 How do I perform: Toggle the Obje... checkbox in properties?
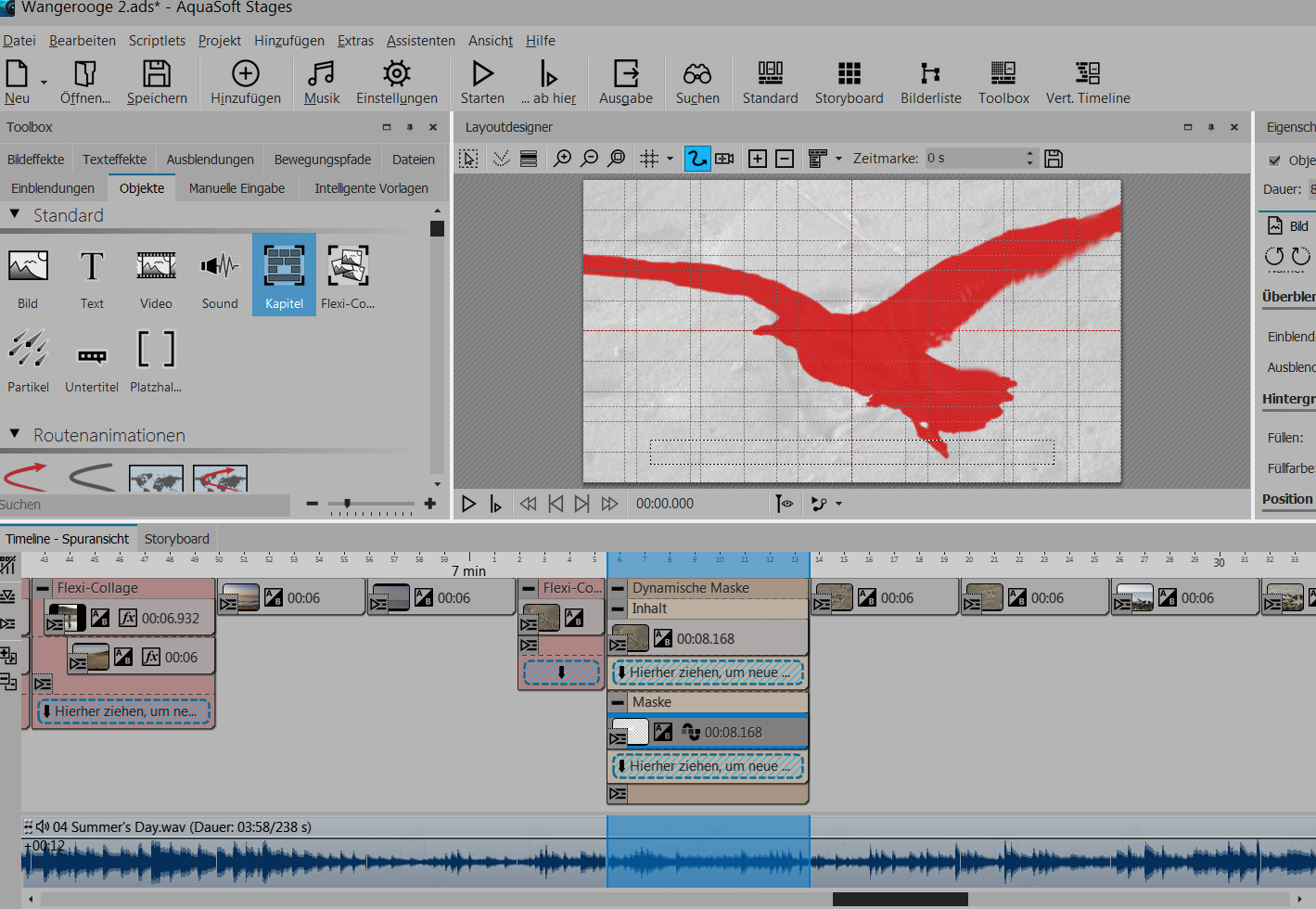[x=1274, y=160]
